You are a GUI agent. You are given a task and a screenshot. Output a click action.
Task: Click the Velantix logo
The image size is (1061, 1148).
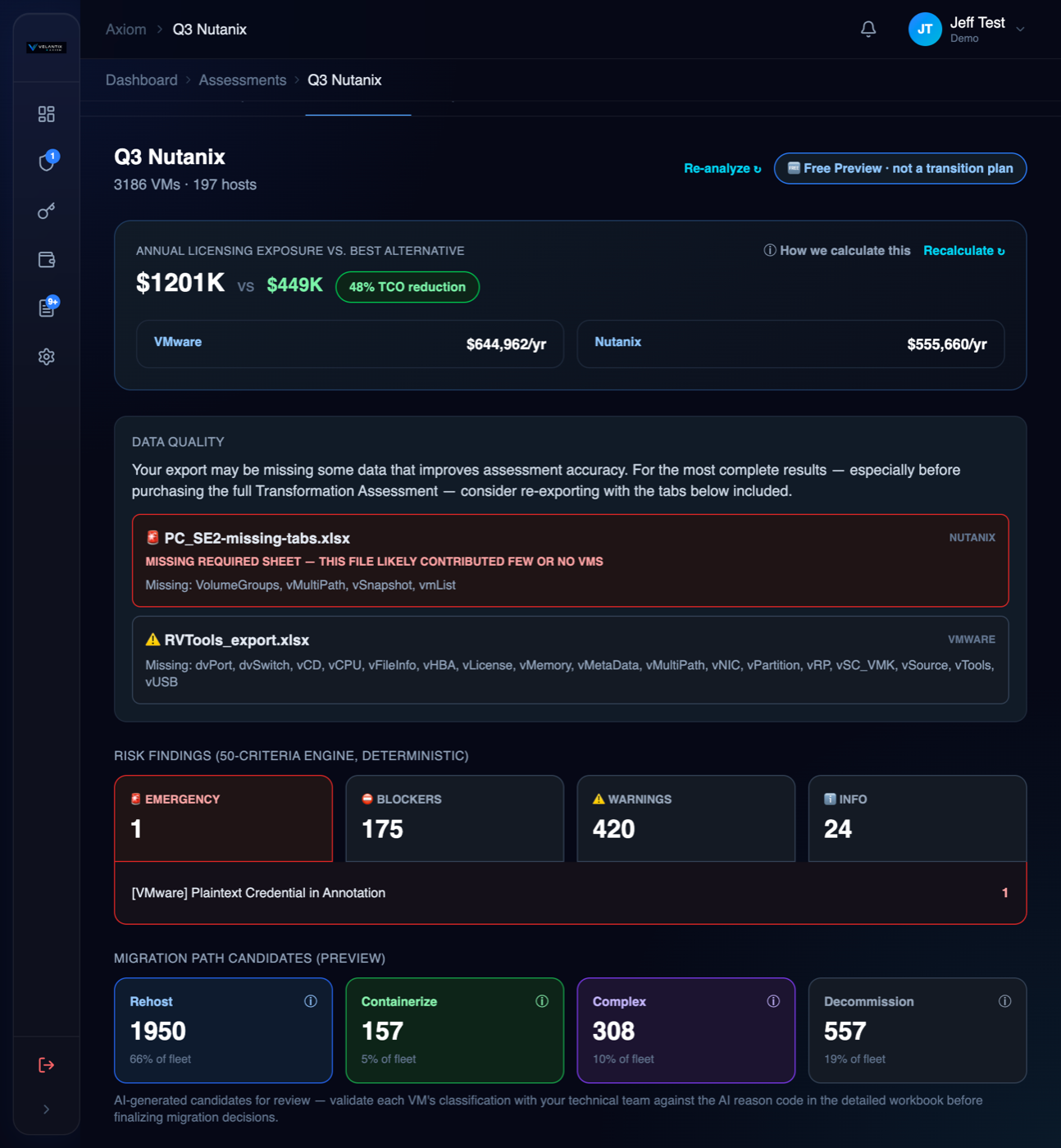47,47
